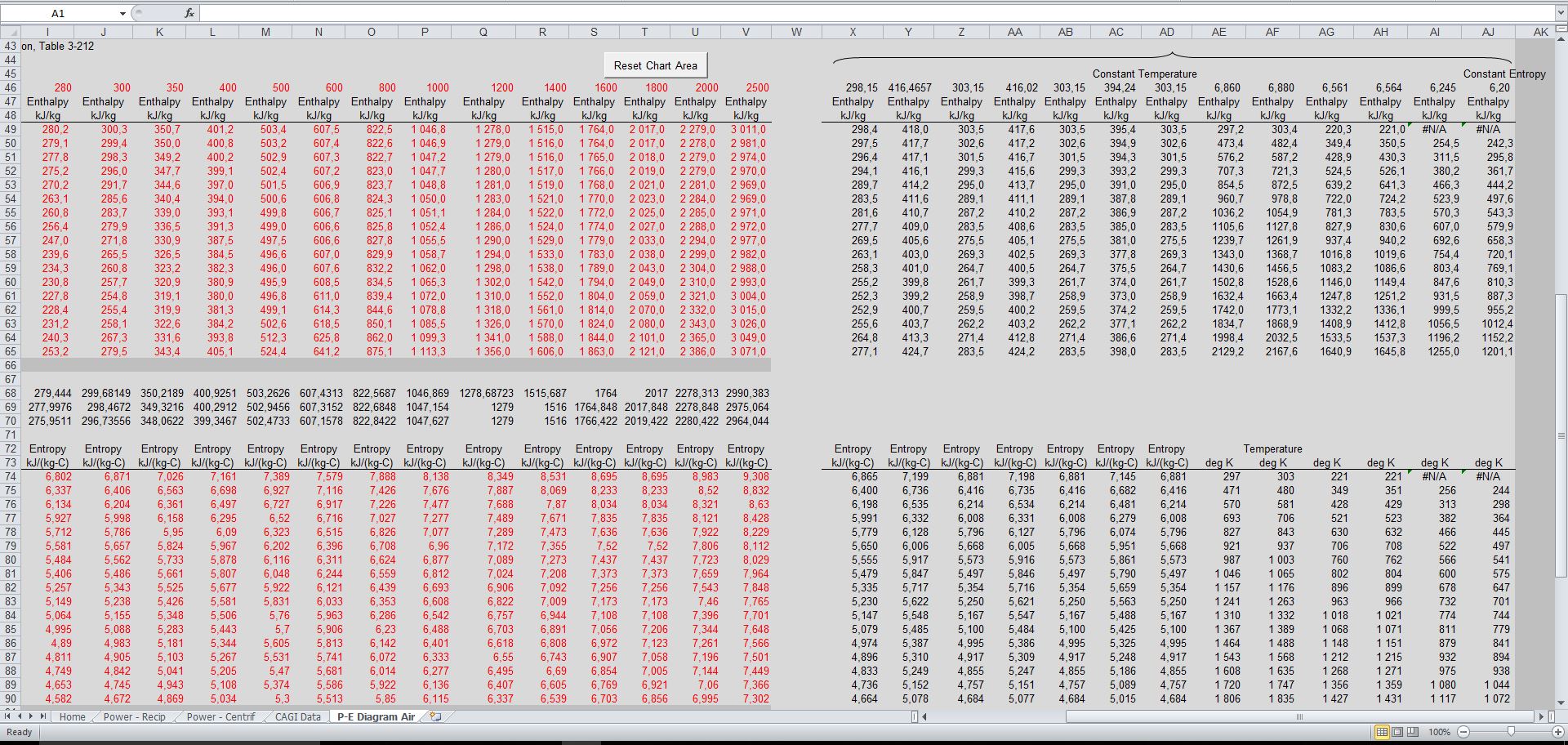Screen dimensions: 1568x745
Task: Open the Power - Centrif sheet tab
Action: 220,716
